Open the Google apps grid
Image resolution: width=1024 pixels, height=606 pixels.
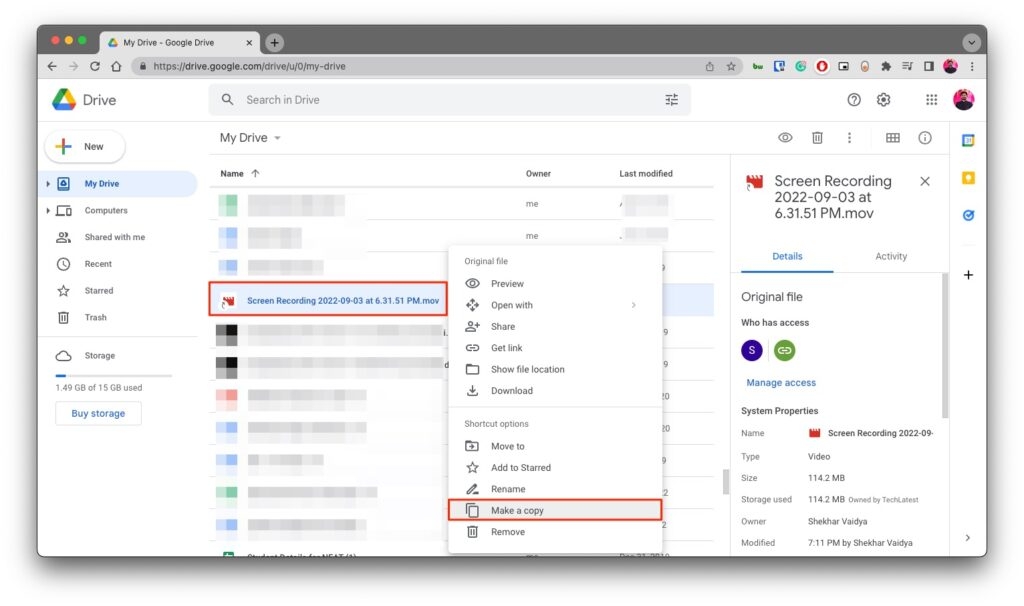(x=931, y=100)
